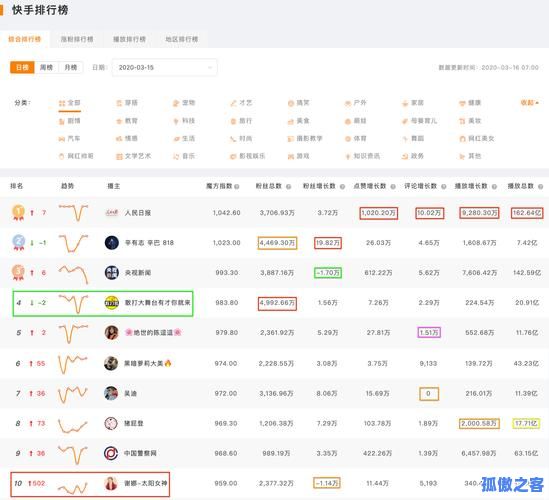Click the 汽车 category icon
This screenshot has width=549, height=500.
pos(62,139)
